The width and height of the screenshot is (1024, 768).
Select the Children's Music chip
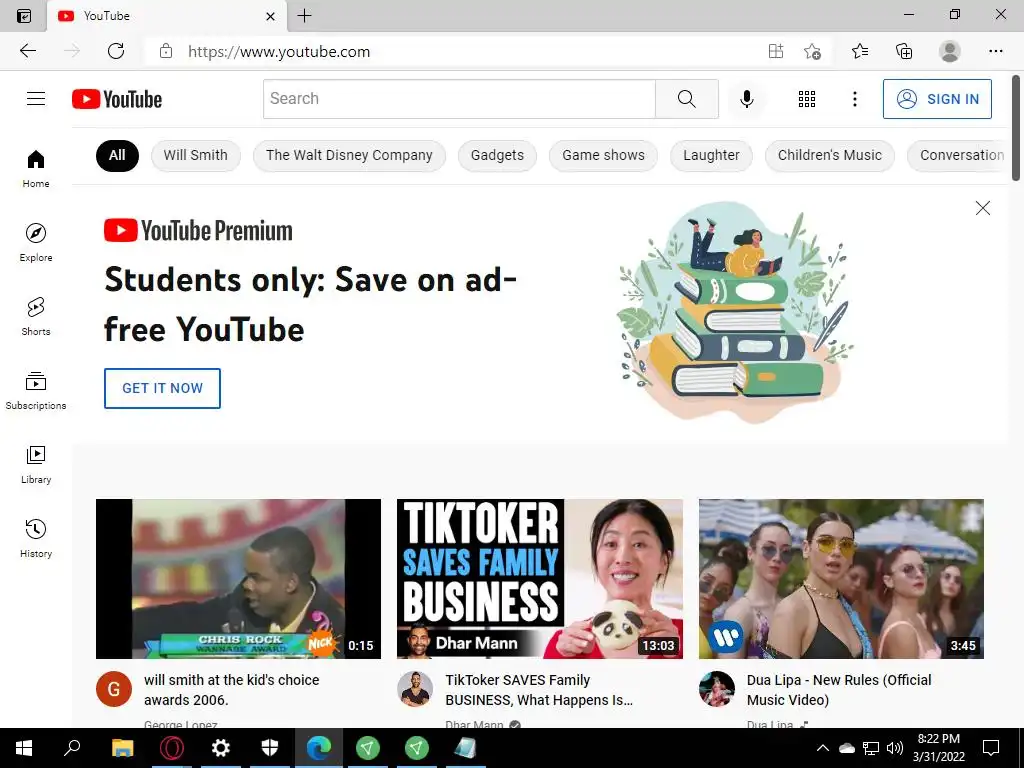tap(829, 155)
